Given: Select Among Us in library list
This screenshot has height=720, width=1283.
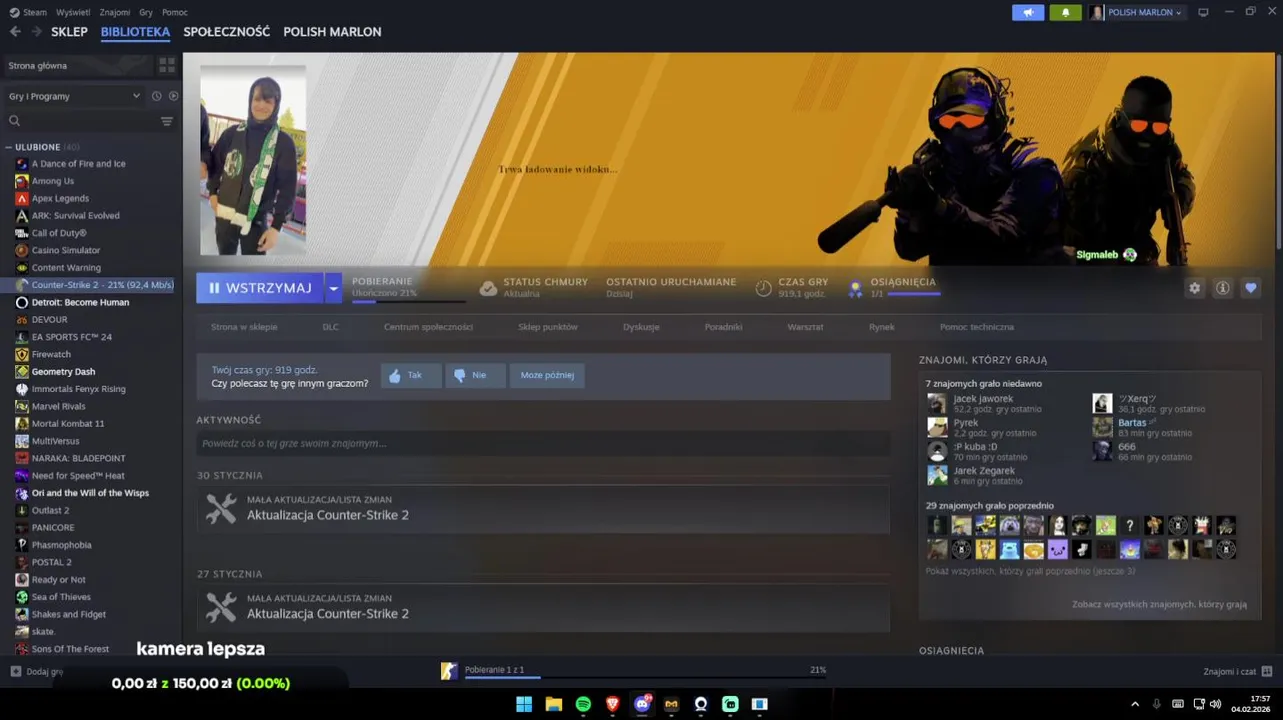Looking at the screenshot, I should pyautogui.click(x=53, y=181).
